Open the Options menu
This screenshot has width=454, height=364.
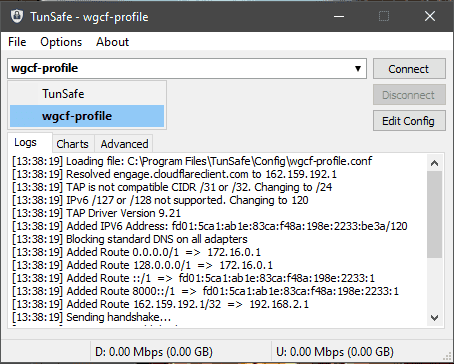pos(61,42)
